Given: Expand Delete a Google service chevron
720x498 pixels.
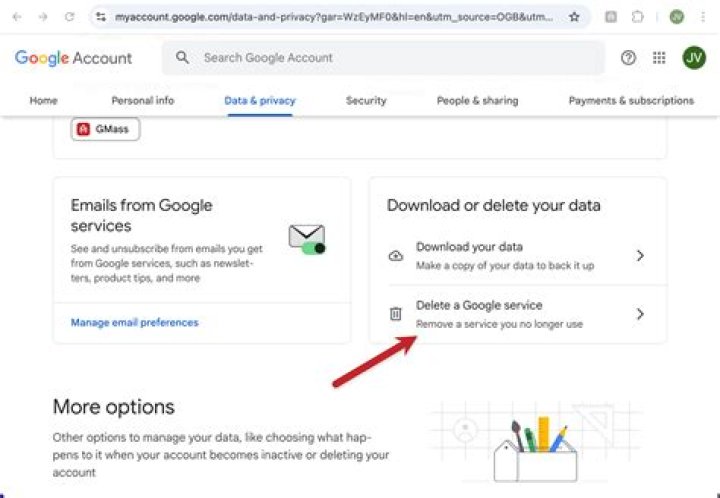Looking at the screenshot, I should [x=640, y=314].
